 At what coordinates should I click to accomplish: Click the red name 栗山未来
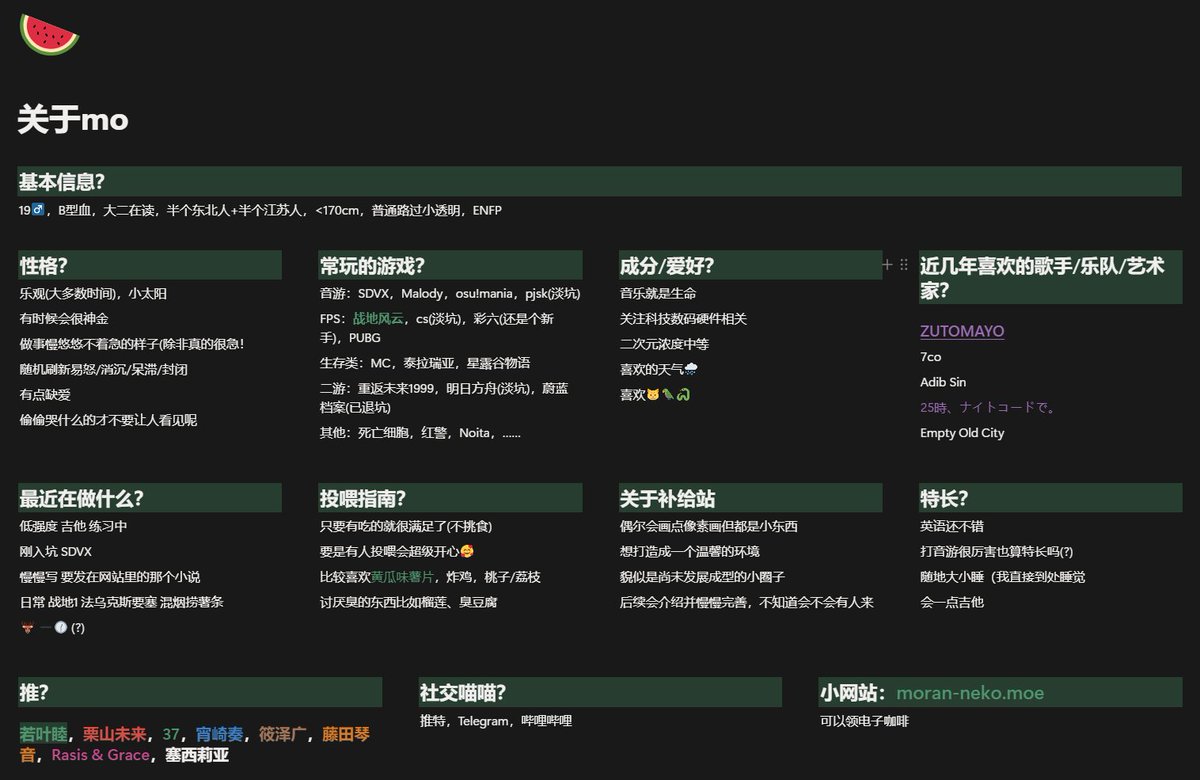coord(114,734)
